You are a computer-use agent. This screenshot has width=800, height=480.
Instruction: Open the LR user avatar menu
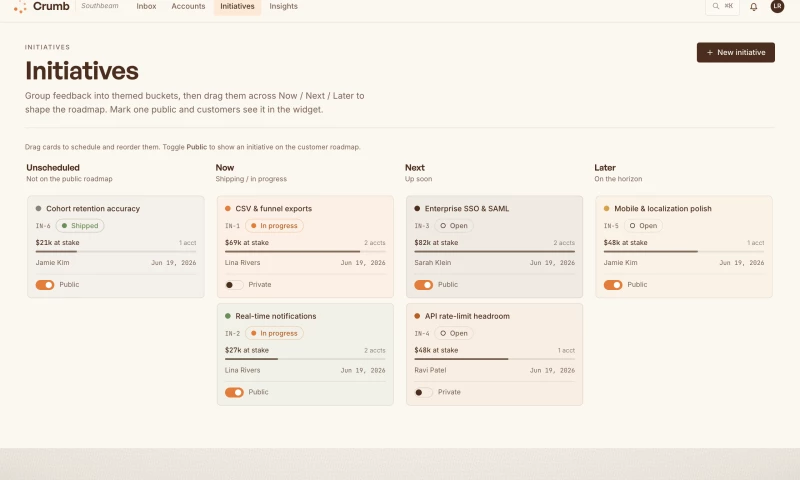(x=777, y=6)
